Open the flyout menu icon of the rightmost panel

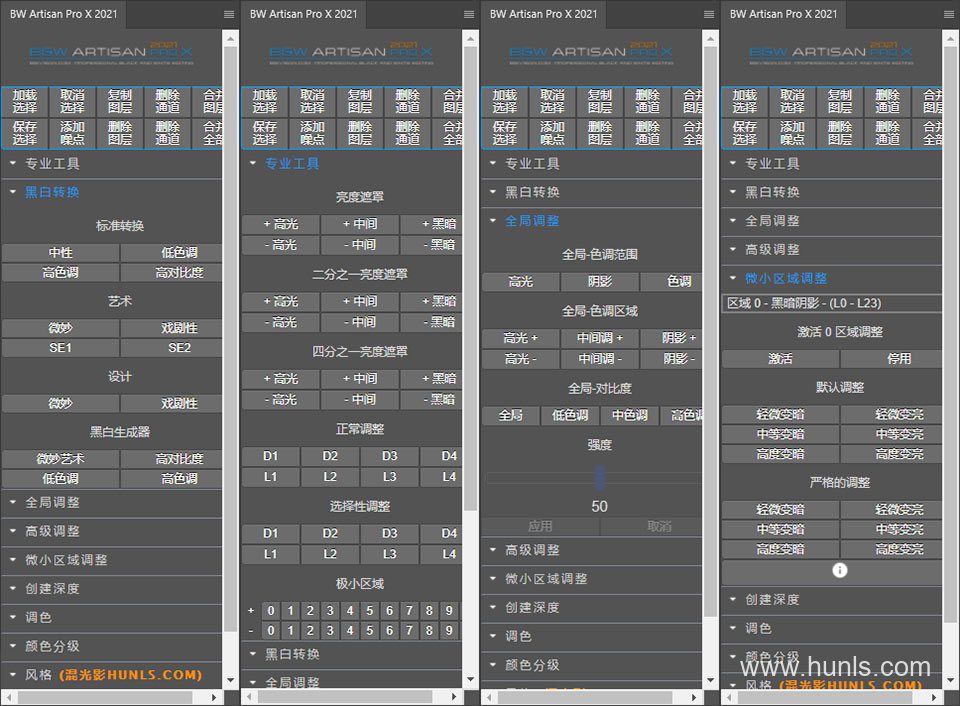[x=949, y=14]
